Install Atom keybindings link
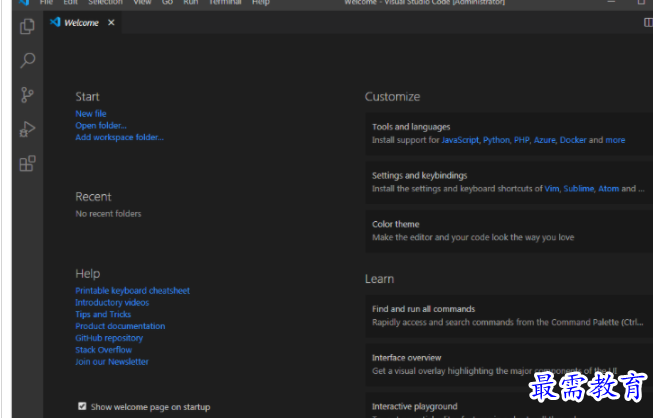Screen dimensions: 653x418 (608, 189)
